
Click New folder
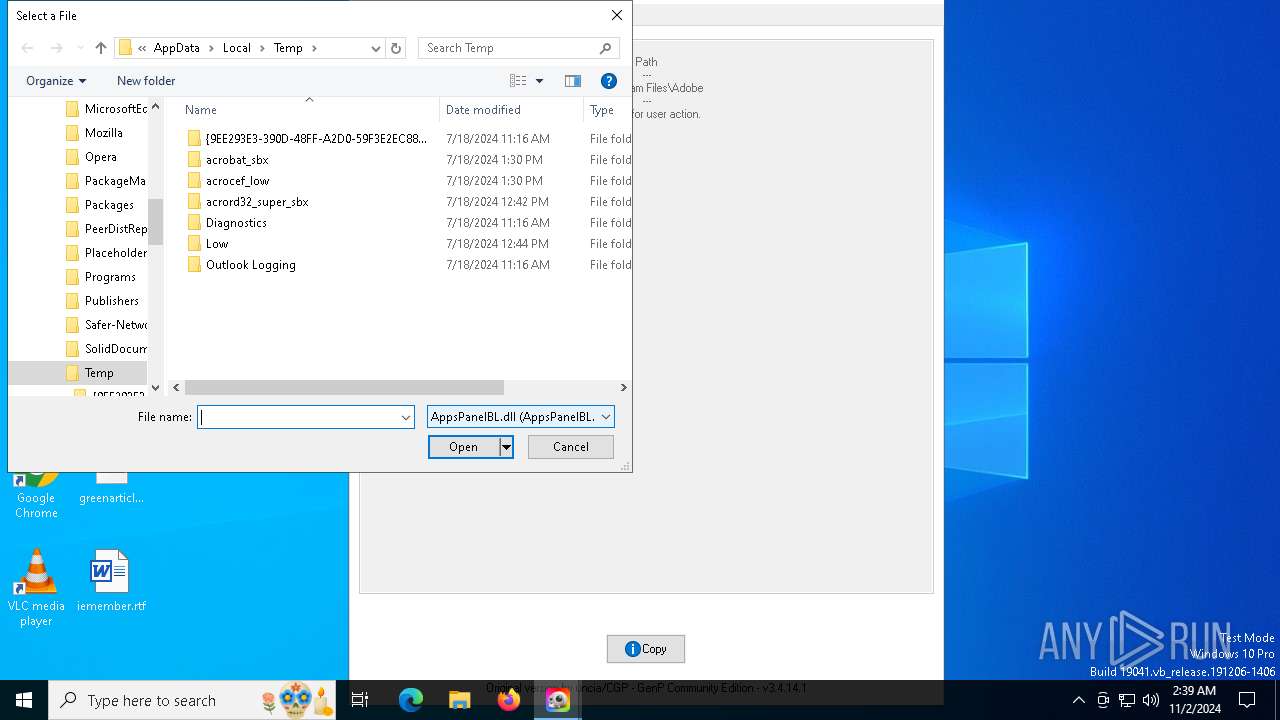tap(146, 81)
